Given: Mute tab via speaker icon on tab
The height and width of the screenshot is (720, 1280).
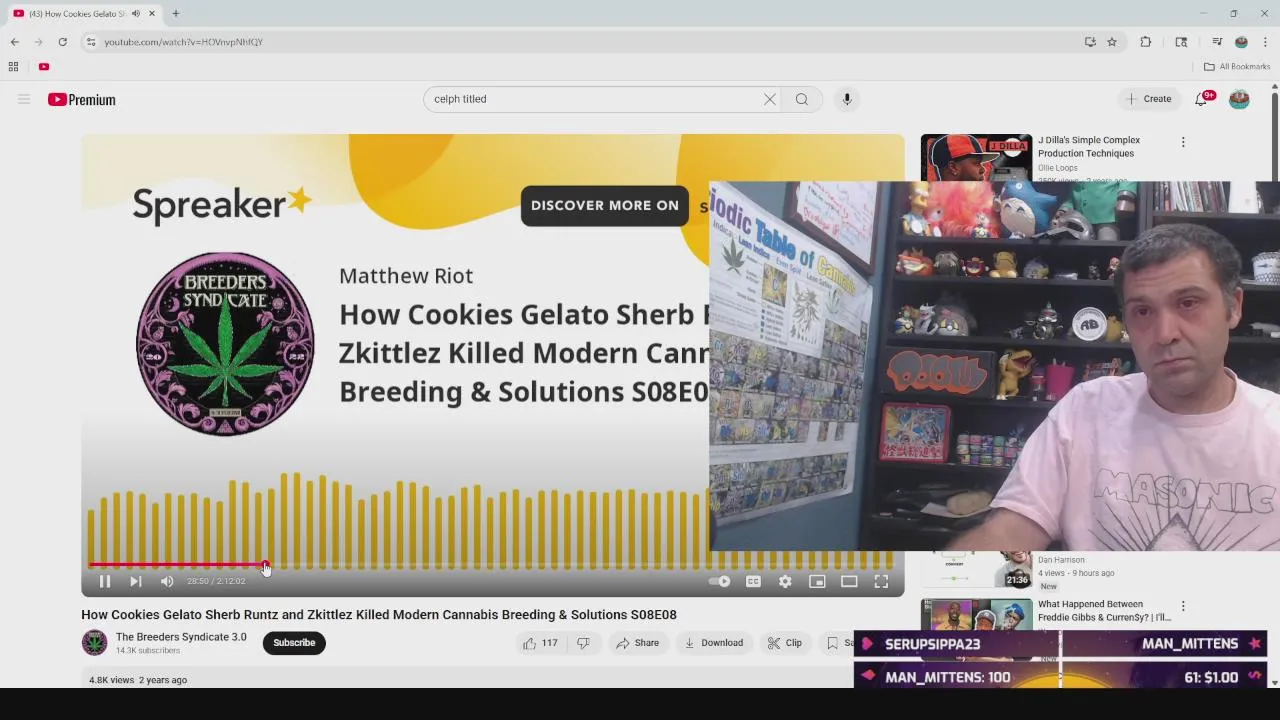Looking at the screenshot, I should pyautogui.click(x=136, y=14).
